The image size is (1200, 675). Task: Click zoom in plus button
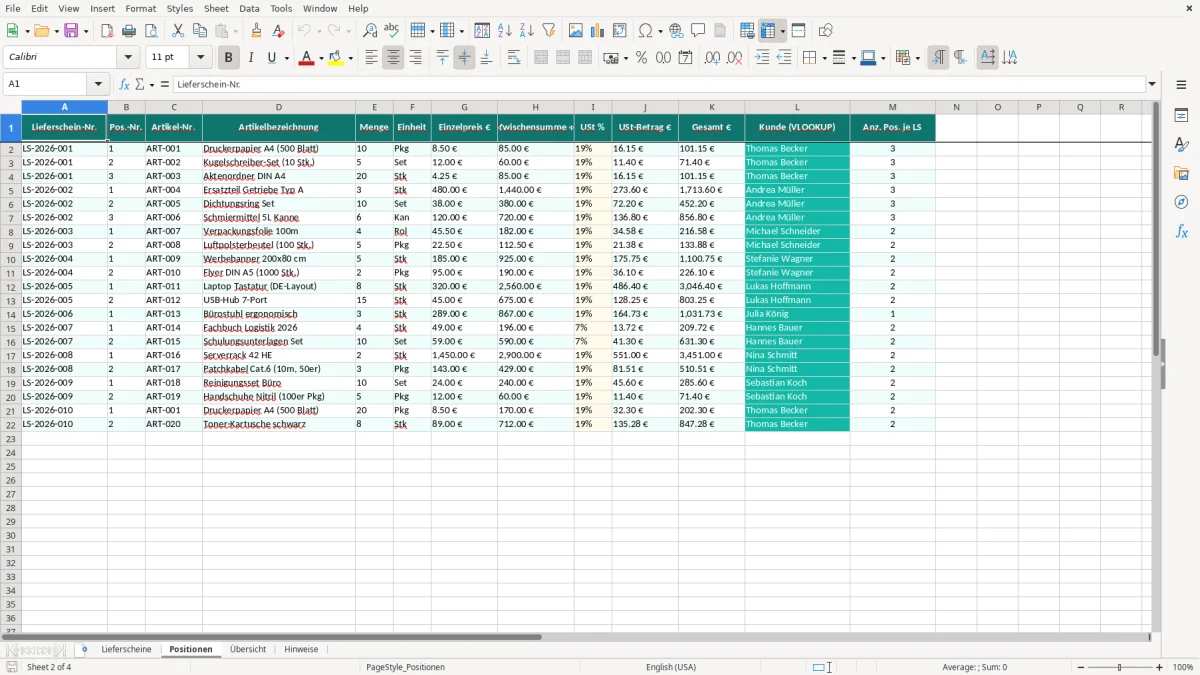coord(1160,667)
